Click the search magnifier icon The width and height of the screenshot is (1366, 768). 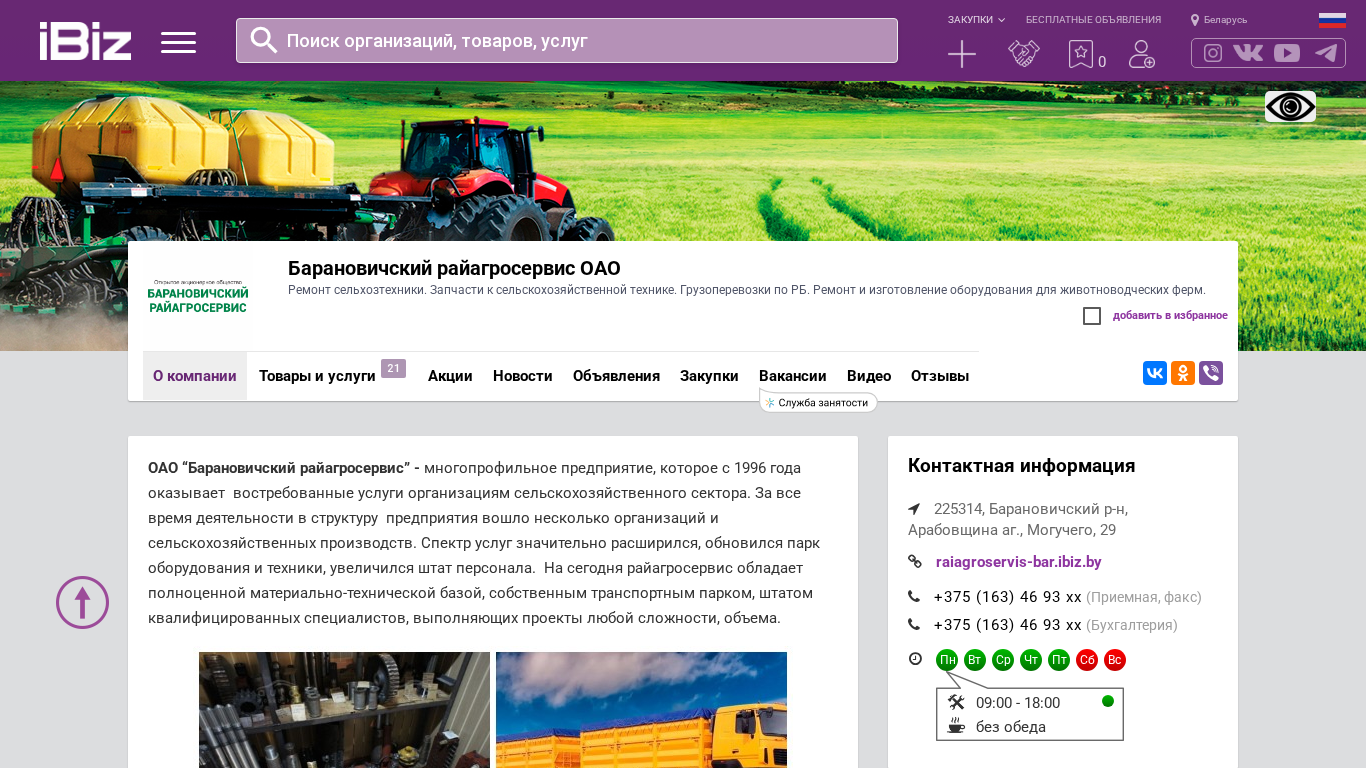pyautogui.click(x=264, y=40)
